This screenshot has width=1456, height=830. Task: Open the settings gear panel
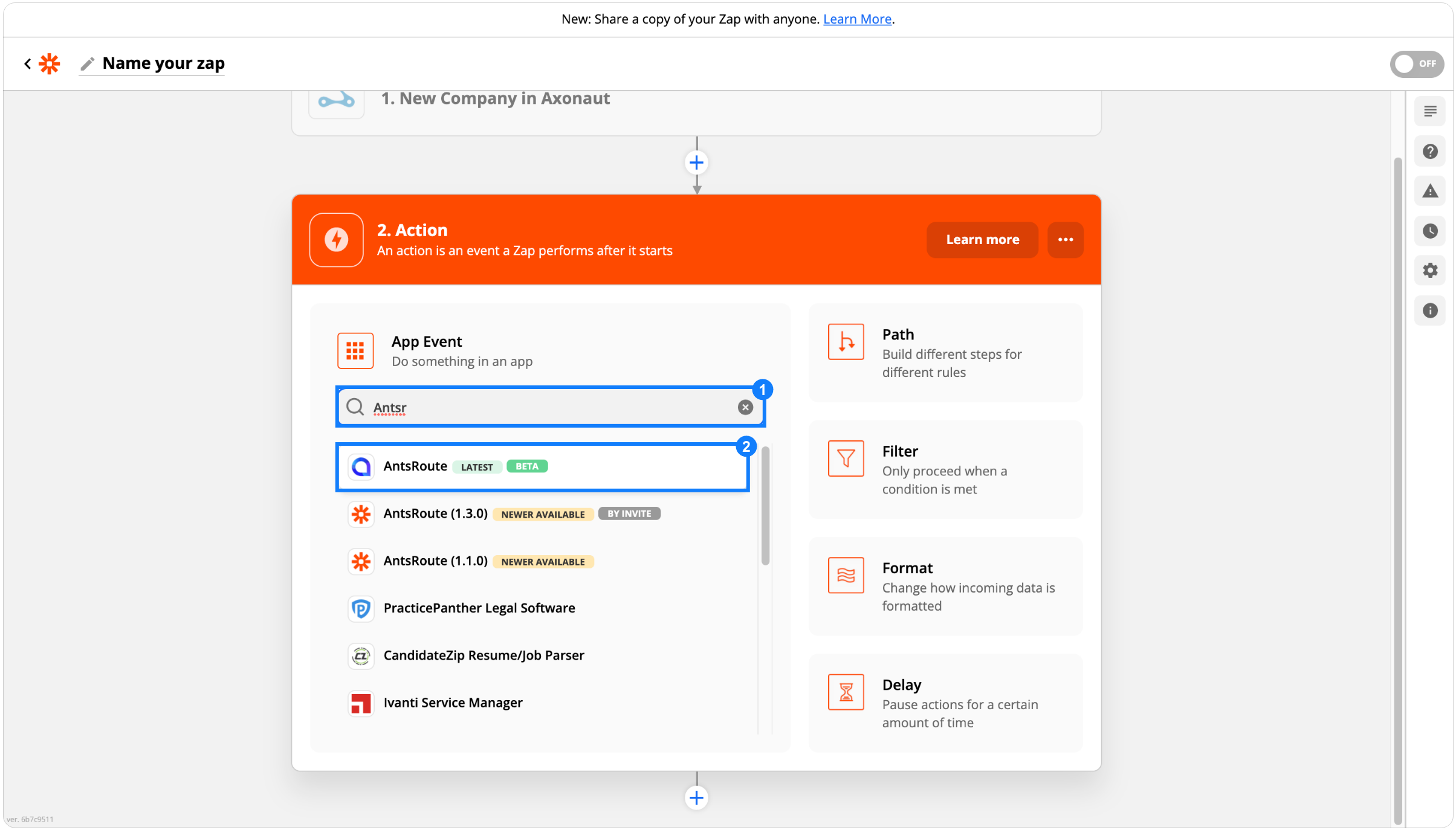click(x=1429, y=270)
